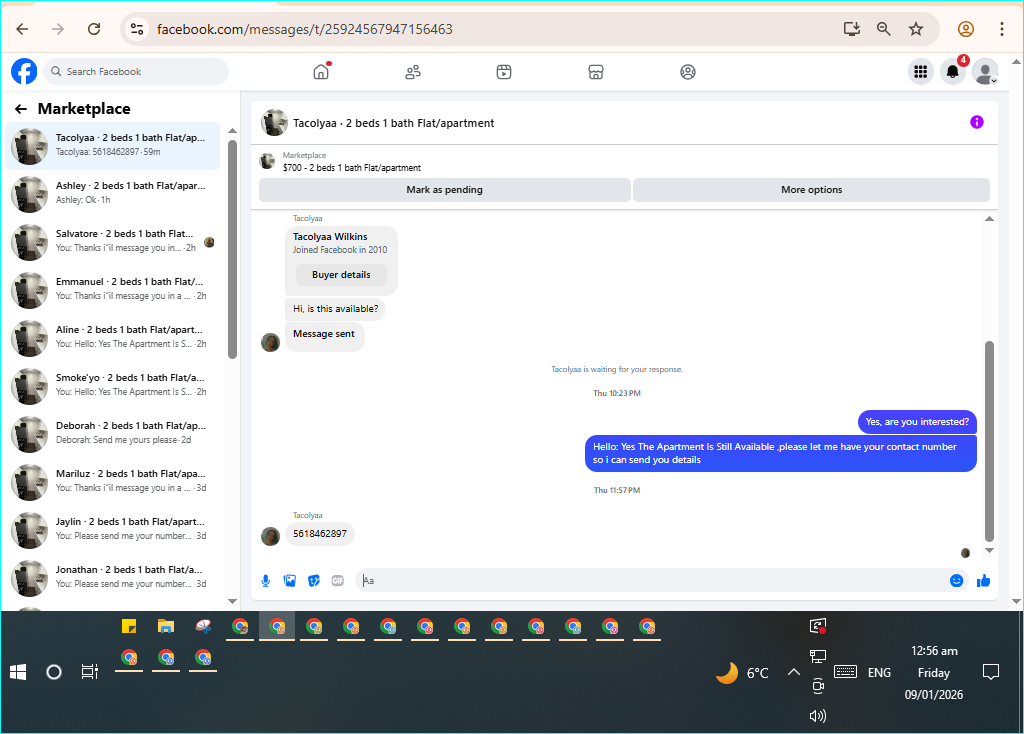Open conversation info purple icon
Image resolution: width=1024 pixels, height=734 pixels.
point(976,122)
